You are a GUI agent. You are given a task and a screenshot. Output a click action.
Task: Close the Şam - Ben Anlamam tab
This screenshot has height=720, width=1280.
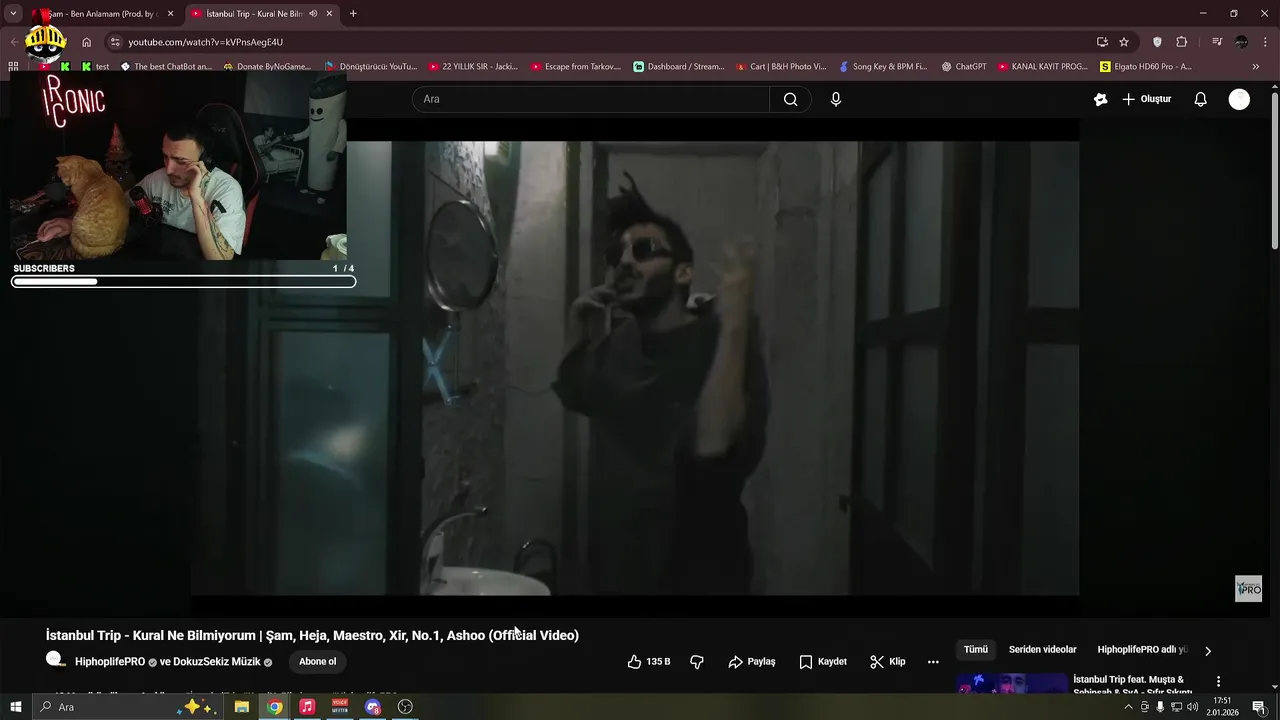[170, 14]
